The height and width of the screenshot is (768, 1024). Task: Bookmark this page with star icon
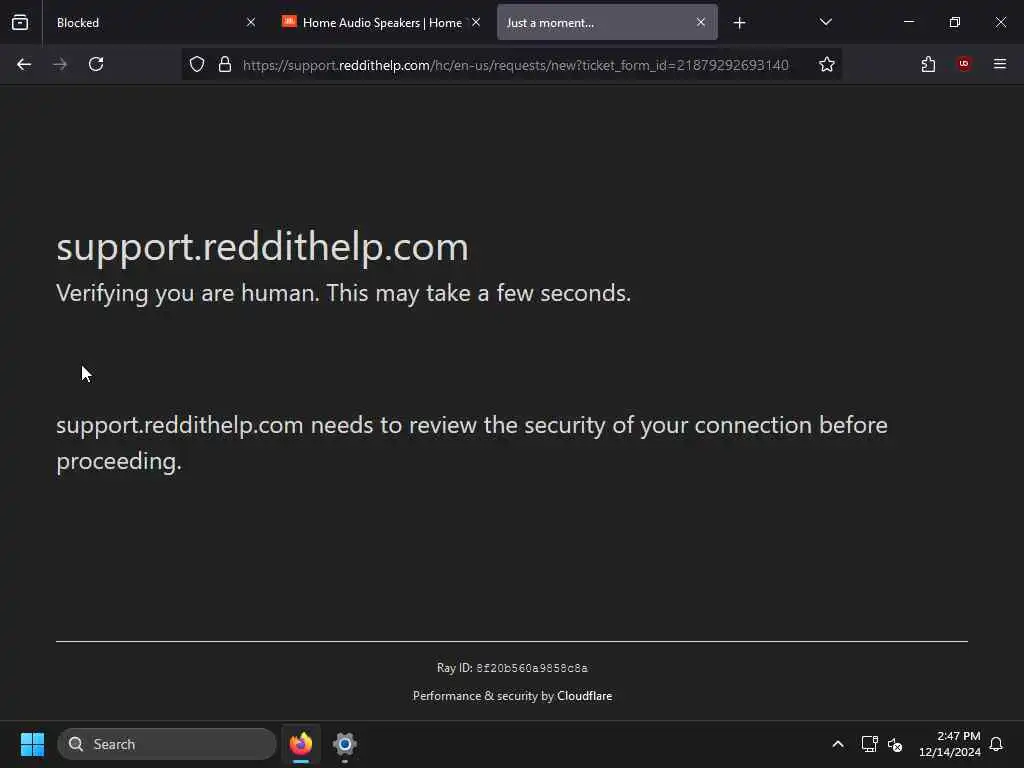point(827,64)
